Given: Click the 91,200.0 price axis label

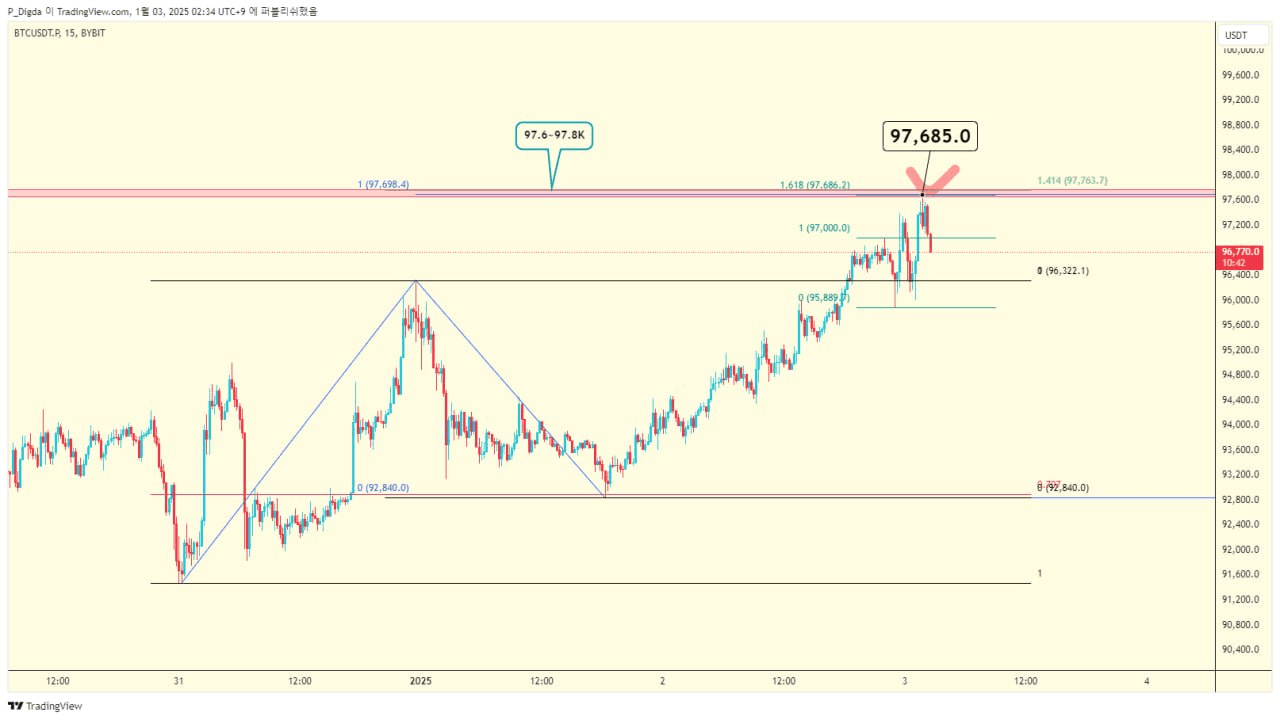Looking at the screenshot, I should coord(1238,600).
